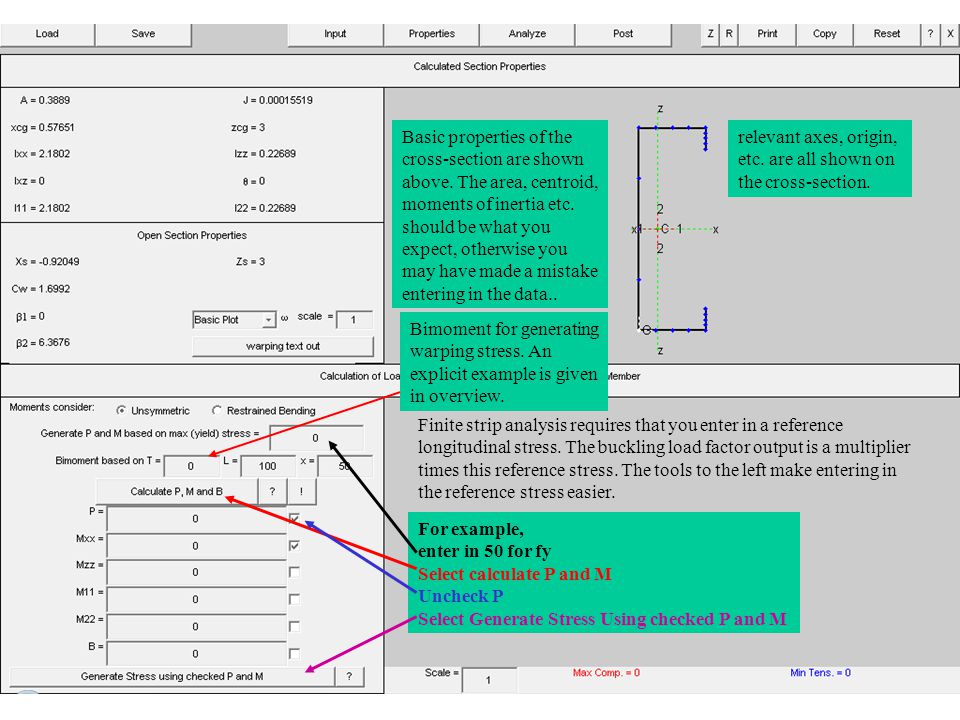This screenshot has height=720, width=960.
Task: Switch to the Post tab
Action: (x=623, y=34)
